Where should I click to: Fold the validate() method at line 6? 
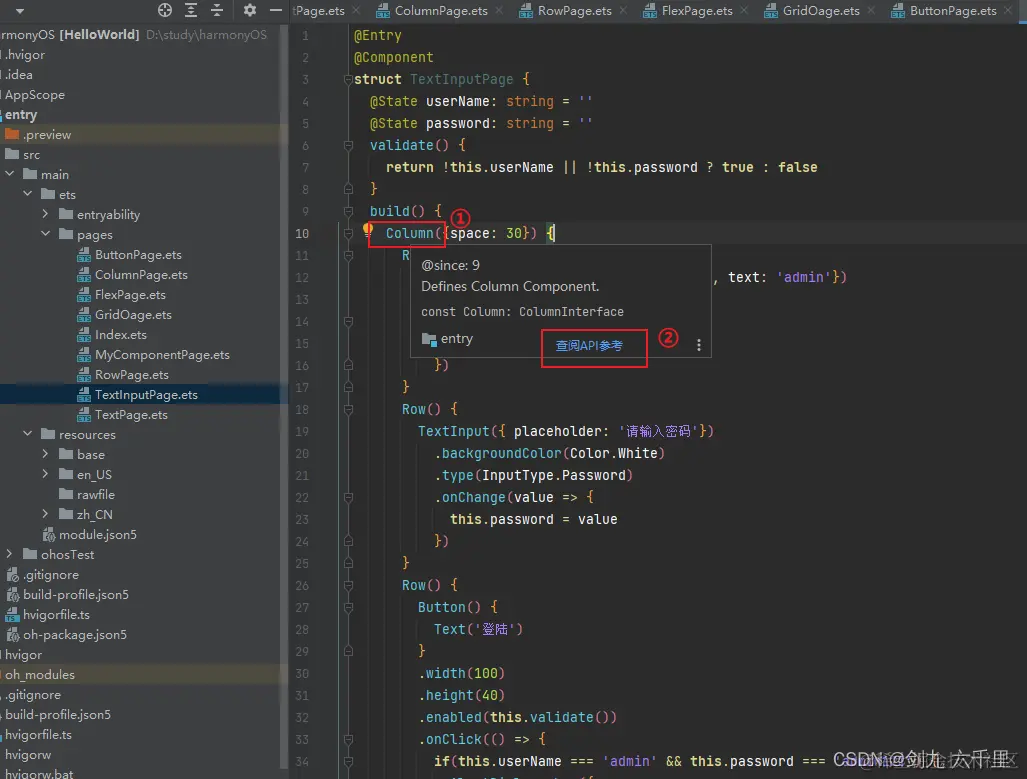[x=348, y=145]
